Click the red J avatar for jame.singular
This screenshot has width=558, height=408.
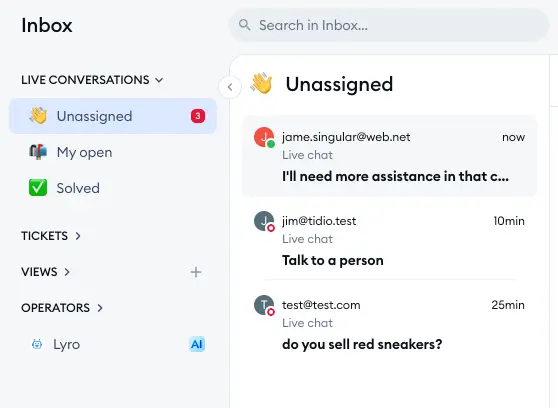point(264,137)
